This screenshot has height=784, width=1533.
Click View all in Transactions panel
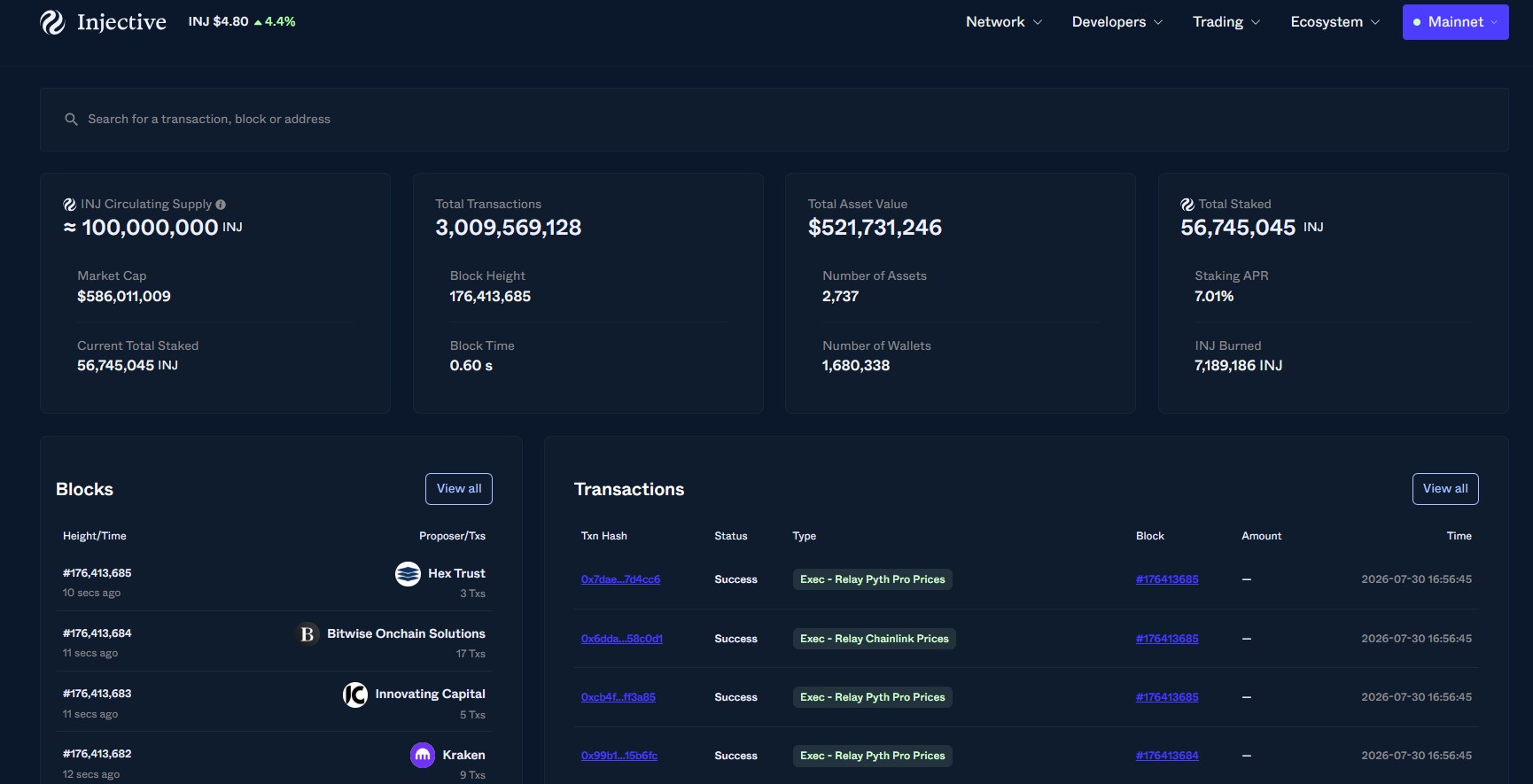[x=1445, y=489]
